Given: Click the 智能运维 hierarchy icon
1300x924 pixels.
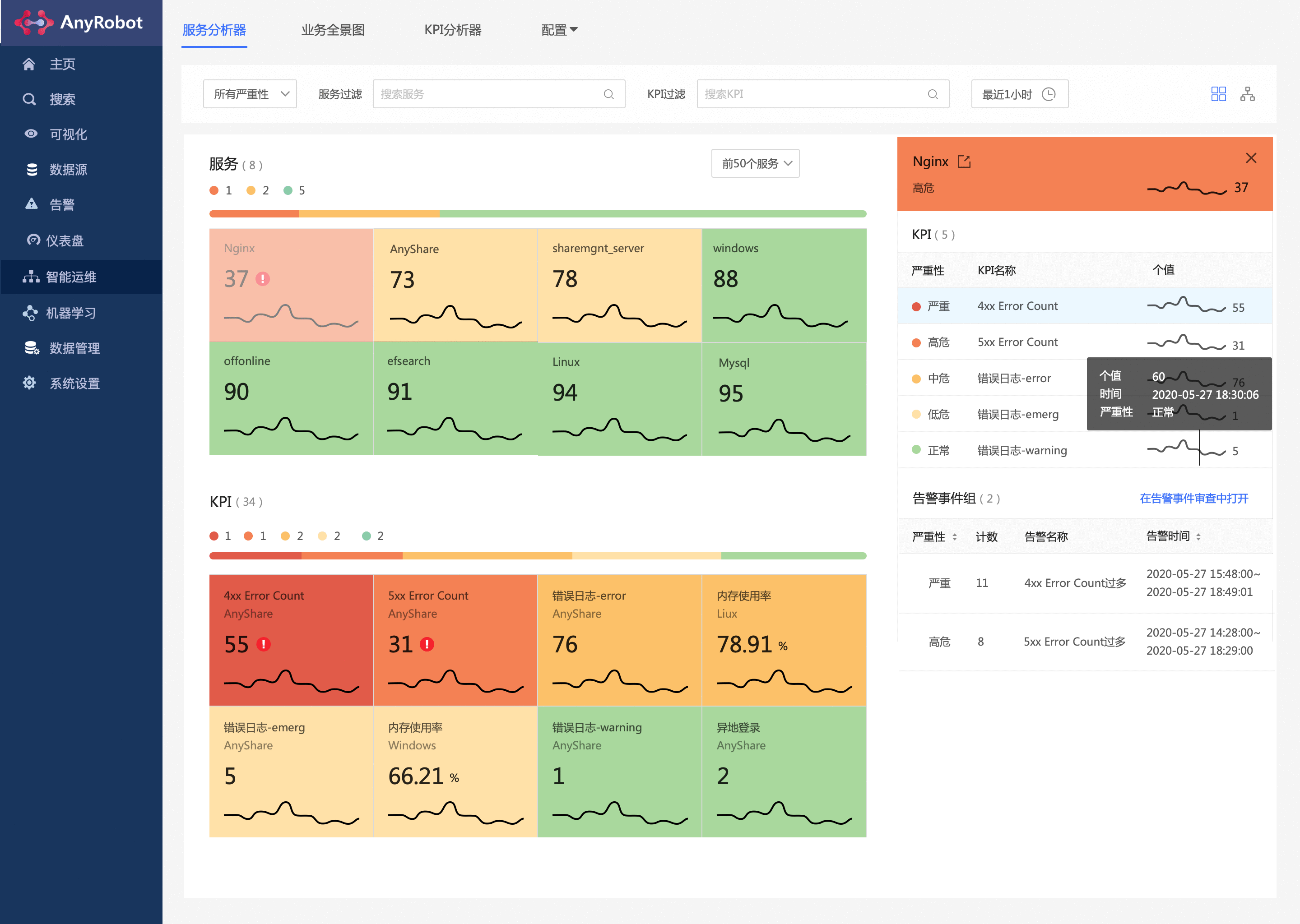Looking at the screenshot, I should 31,277.
